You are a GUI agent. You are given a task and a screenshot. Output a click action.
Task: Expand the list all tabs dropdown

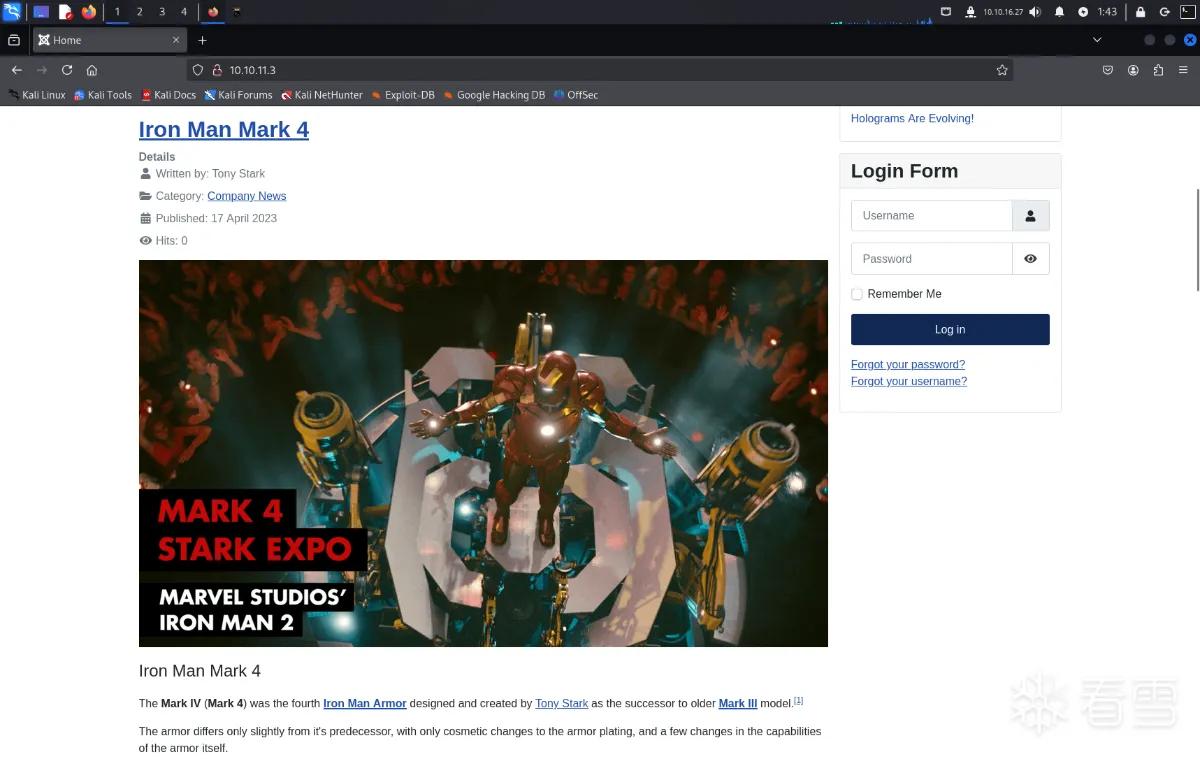(x=1097, y=40)
